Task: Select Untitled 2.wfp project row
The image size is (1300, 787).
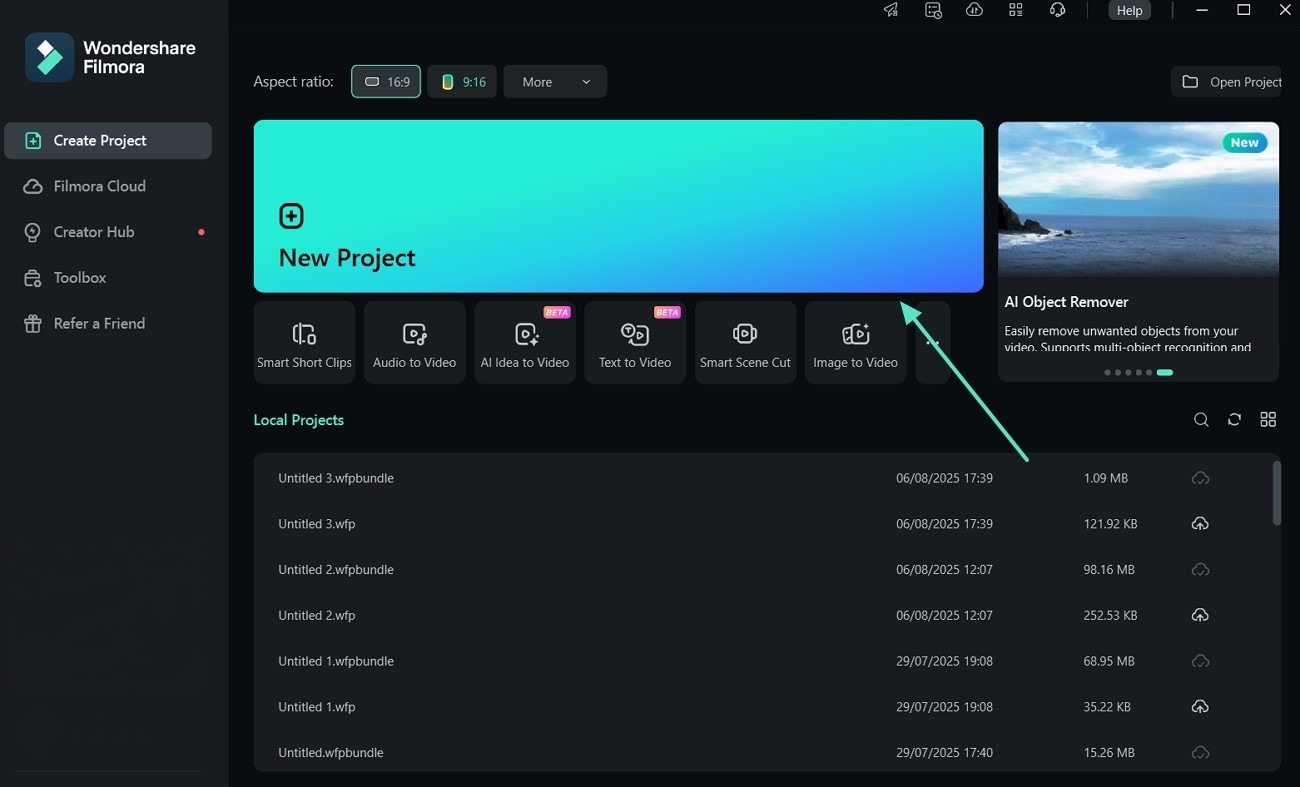Action: 762,616
